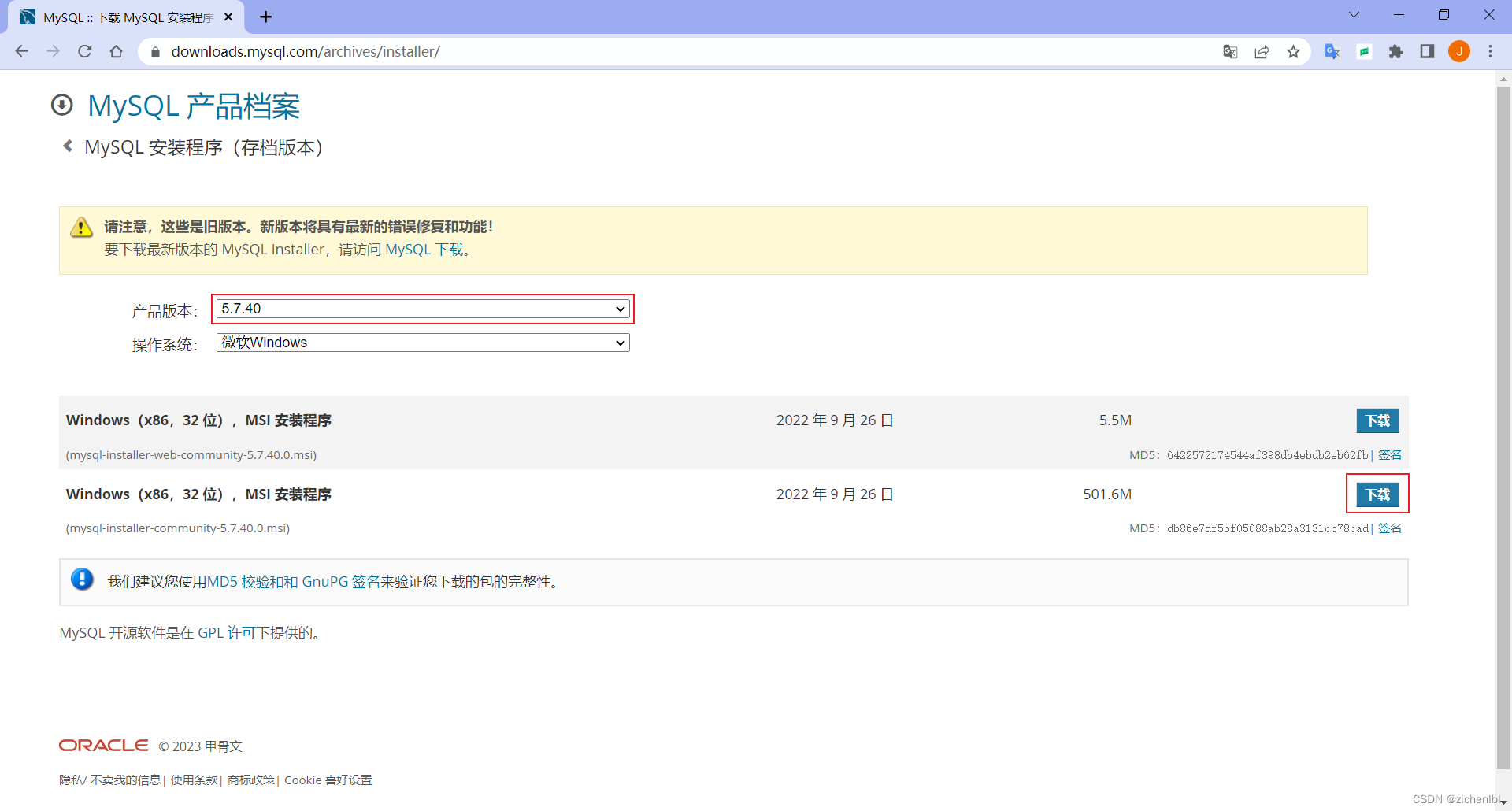
Task: Click the green extension icon in toolbar
Action: [x=1364, y=51]
